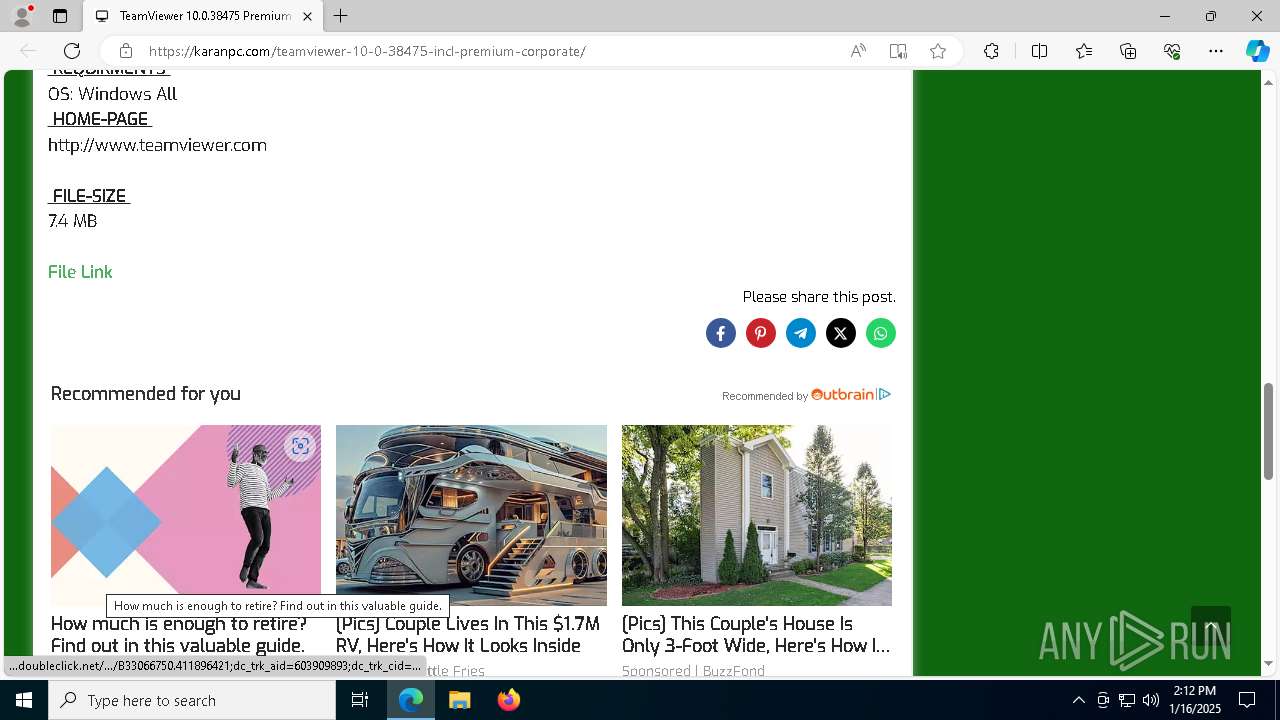Turn on Read aloud
This screenshot has width=1280, height=720.
[858, 51]
